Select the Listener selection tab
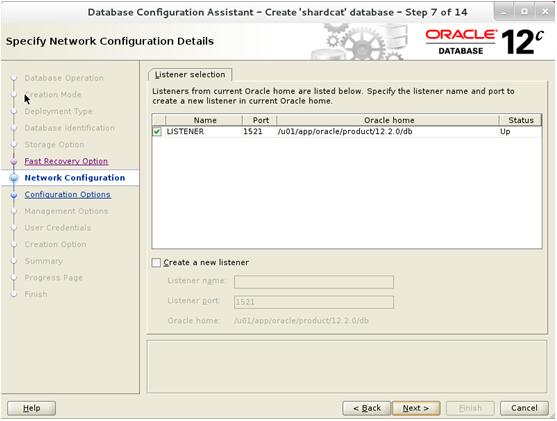Screen dimensions: 557x421 click(x=190, y=75)
